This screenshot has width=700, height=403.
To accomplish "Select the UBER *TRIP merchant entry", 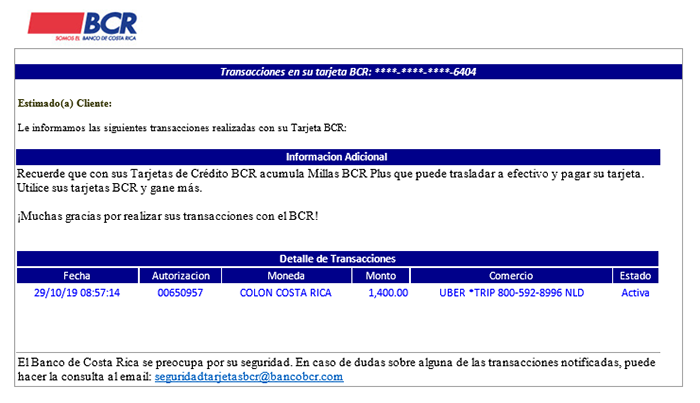I will (512, 293).
